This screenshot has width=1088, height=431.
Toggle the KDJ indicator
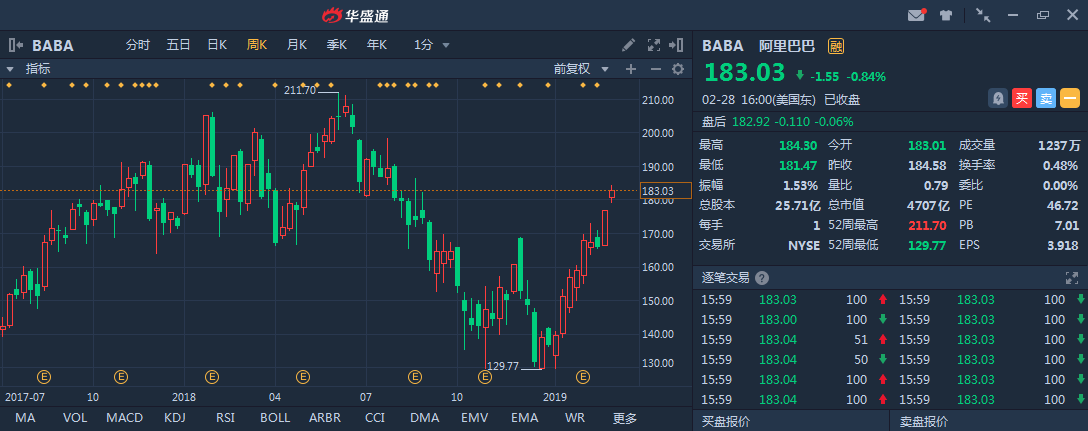[x=175, y=417]
